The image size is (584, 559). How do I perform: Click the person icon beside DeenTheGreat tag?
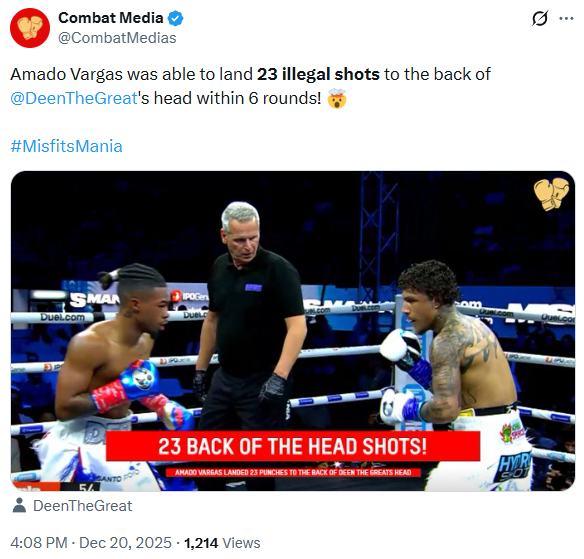19,506
